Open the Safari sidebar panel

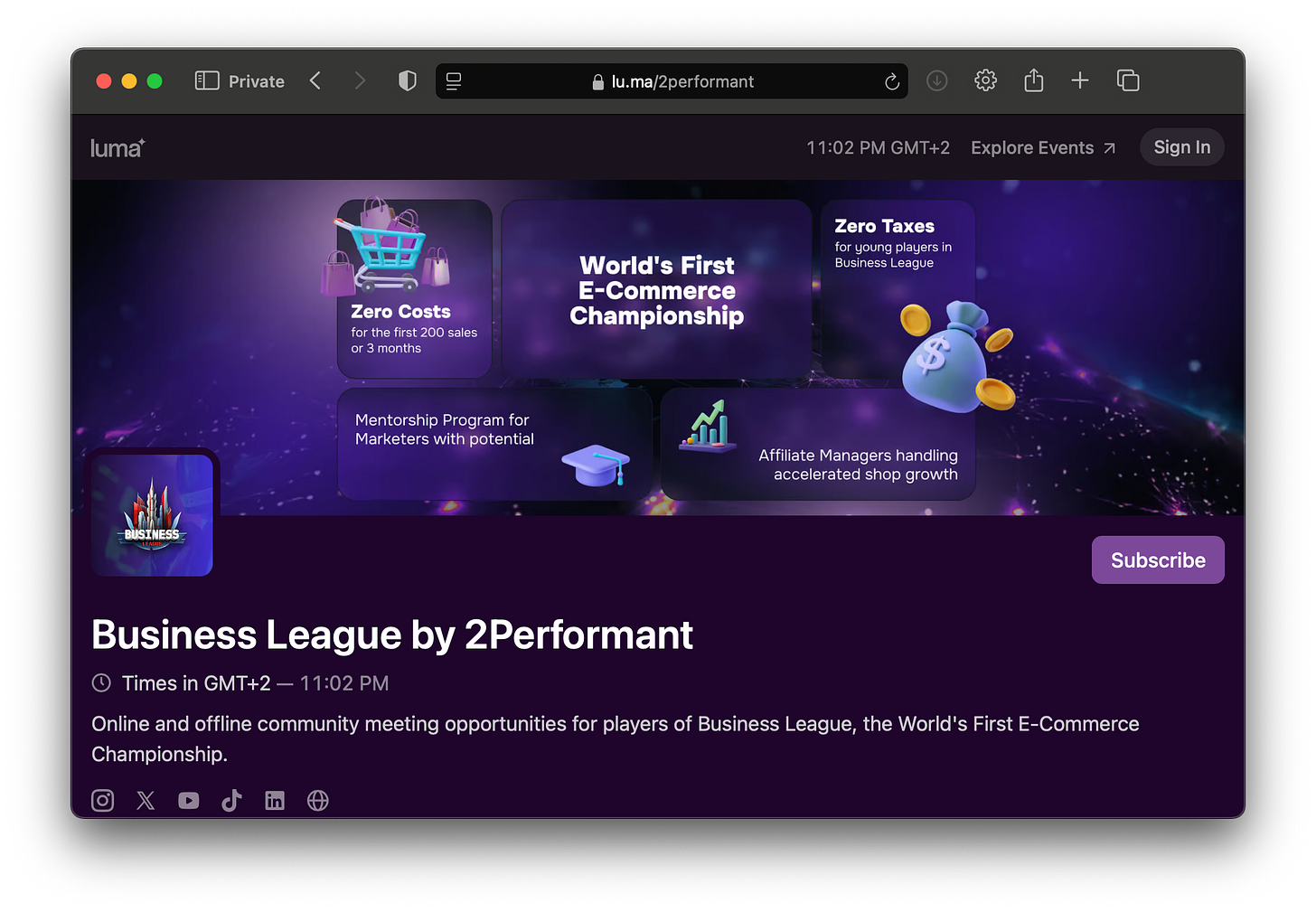coord(207,81)
